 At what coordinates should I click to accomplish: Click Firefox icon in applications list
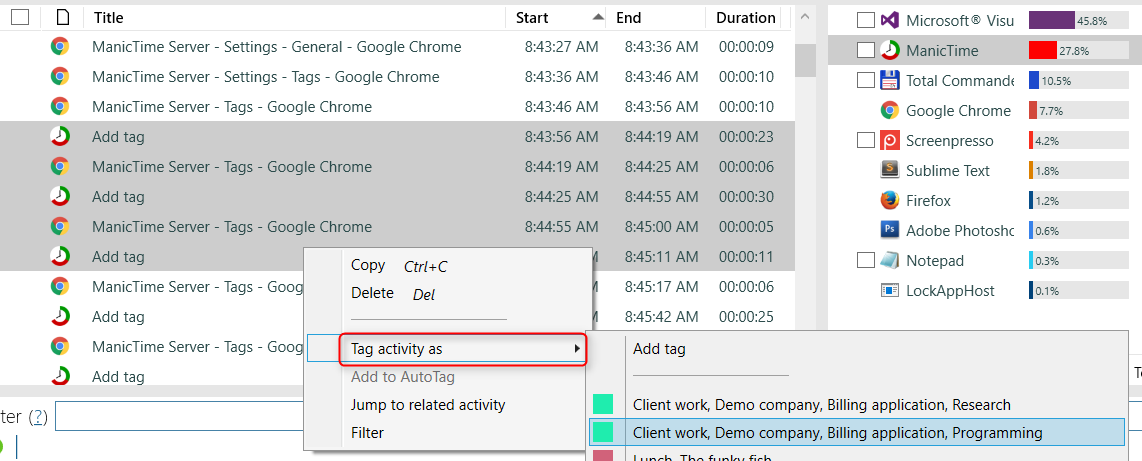point(889,200)
